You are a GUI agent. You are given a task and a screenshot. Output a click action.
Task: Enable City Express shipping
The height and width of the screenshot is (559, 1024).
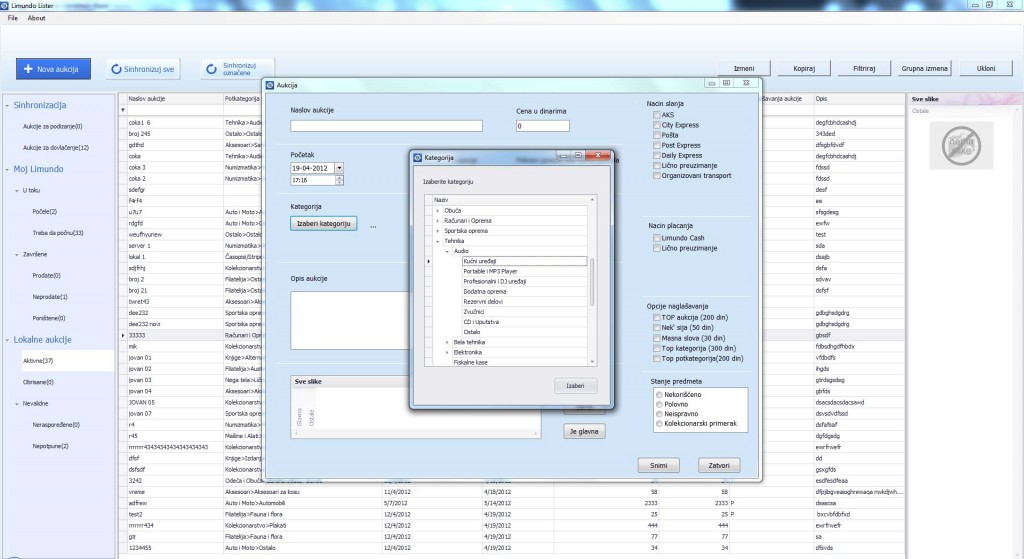[656, 125]
